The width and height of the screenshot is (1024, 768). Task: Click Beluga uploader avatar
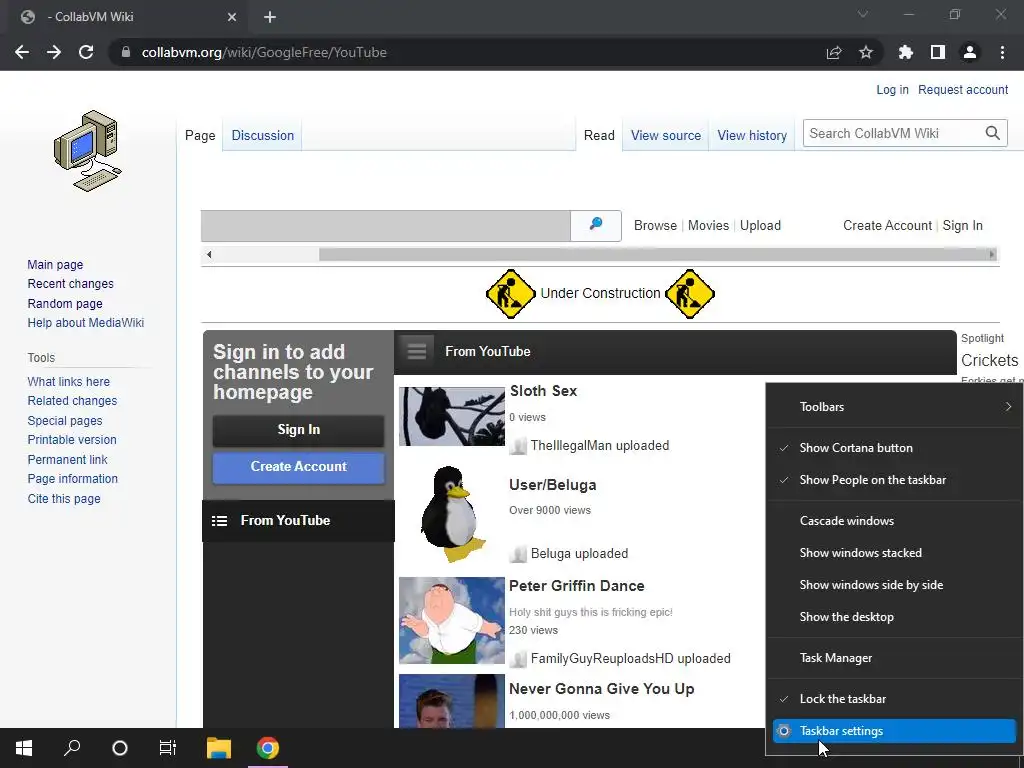(518, 554)
